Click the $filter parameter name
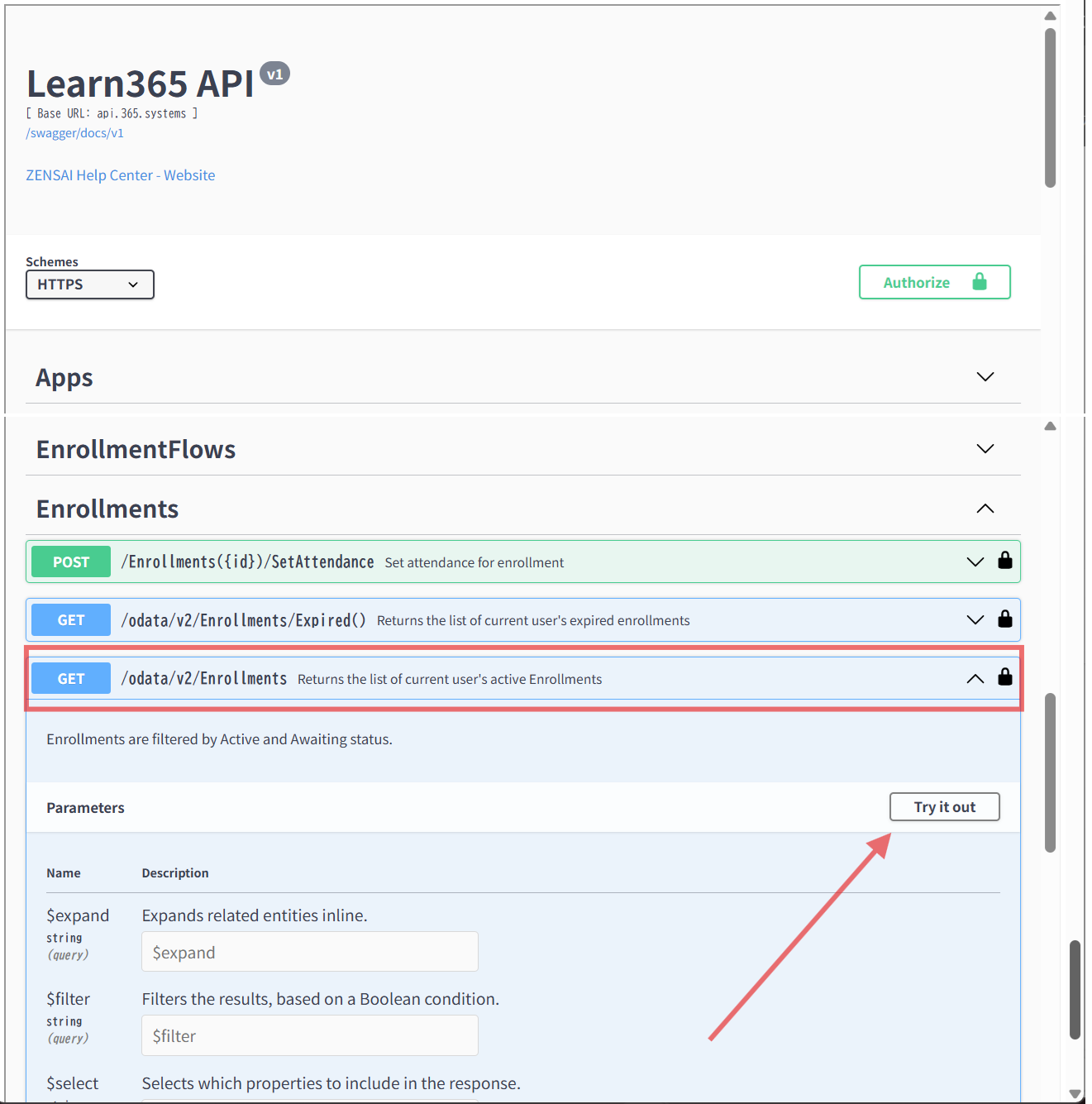The height and width of the screenshot is (1104, 1092). click(69, 999)
